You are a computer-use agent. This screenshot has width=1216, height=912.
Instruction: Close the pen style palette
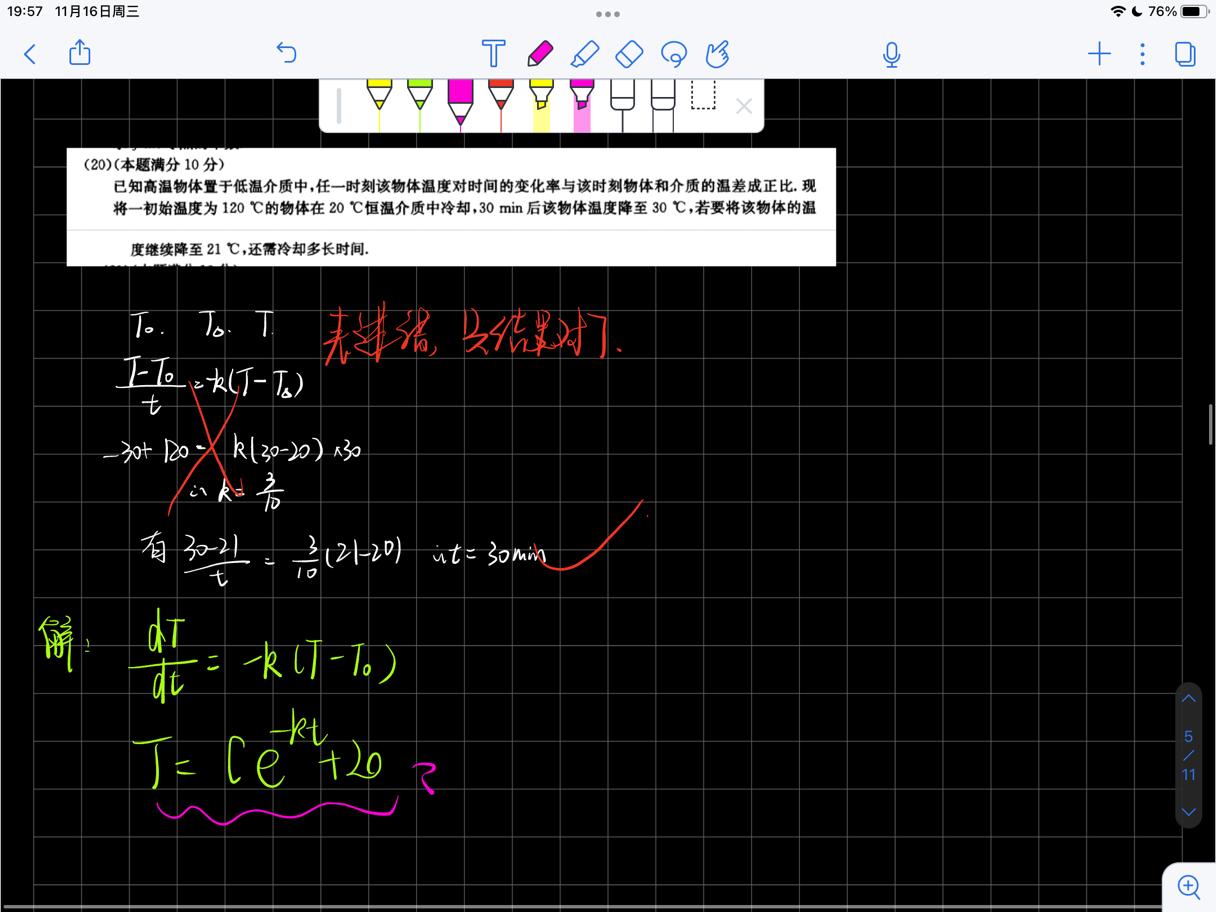pos(744,106)
